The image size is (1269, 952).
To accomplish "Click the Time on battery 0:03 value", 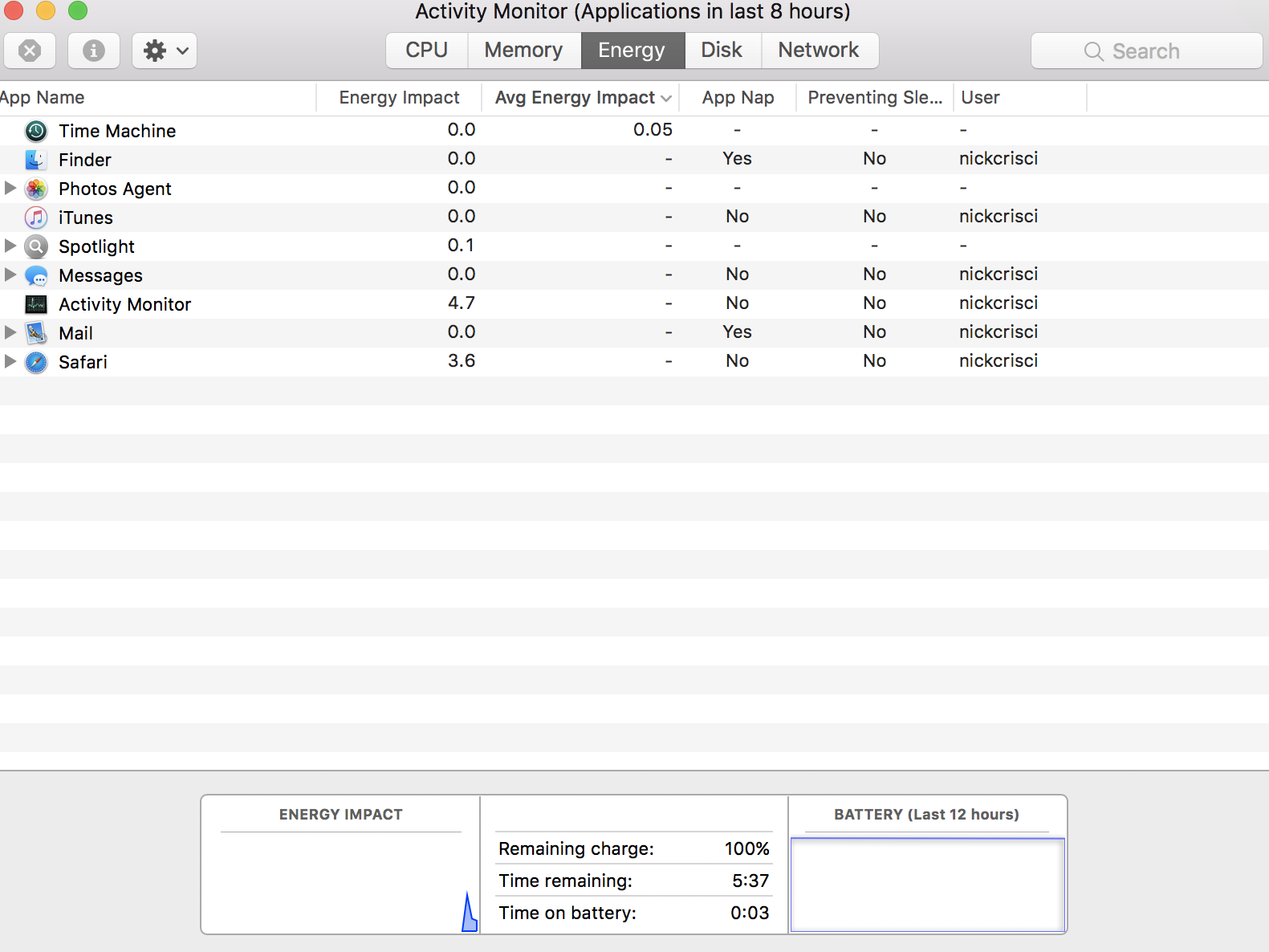I will point(750,913).
